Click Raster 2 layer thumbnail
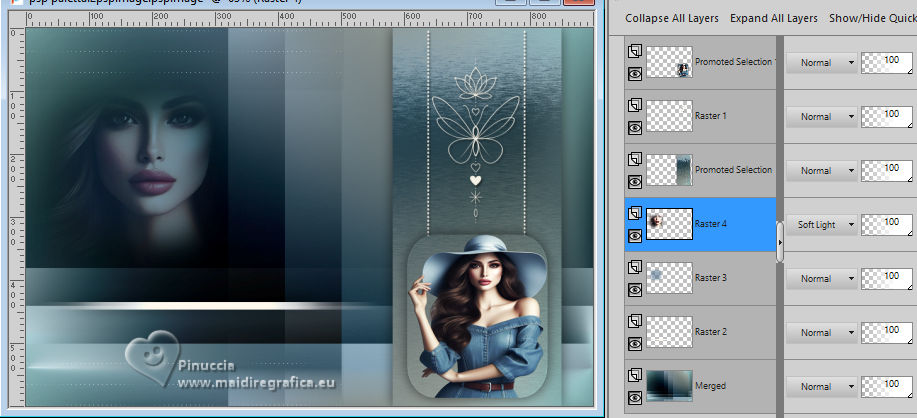Image resolution: width=917 pixels, height=418 pixels. [x=669, y=331]
